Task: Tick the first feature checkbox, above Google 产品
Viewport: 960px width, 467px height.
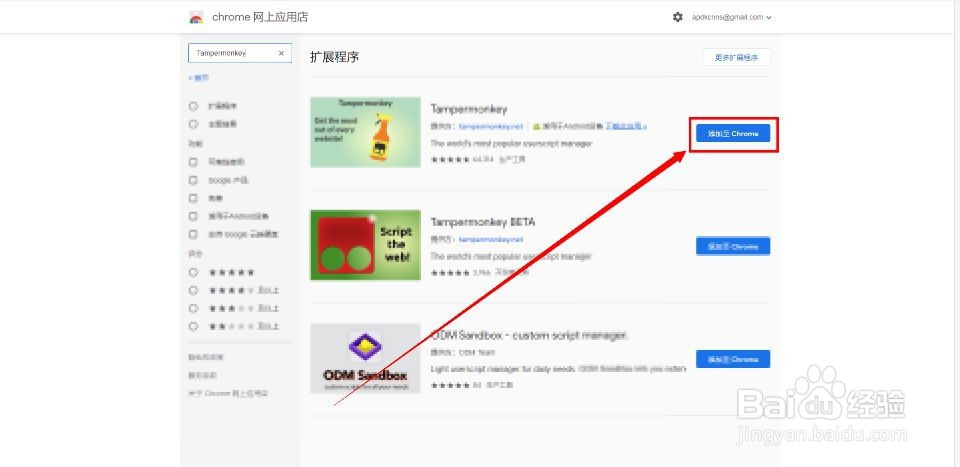Action: 193,162
